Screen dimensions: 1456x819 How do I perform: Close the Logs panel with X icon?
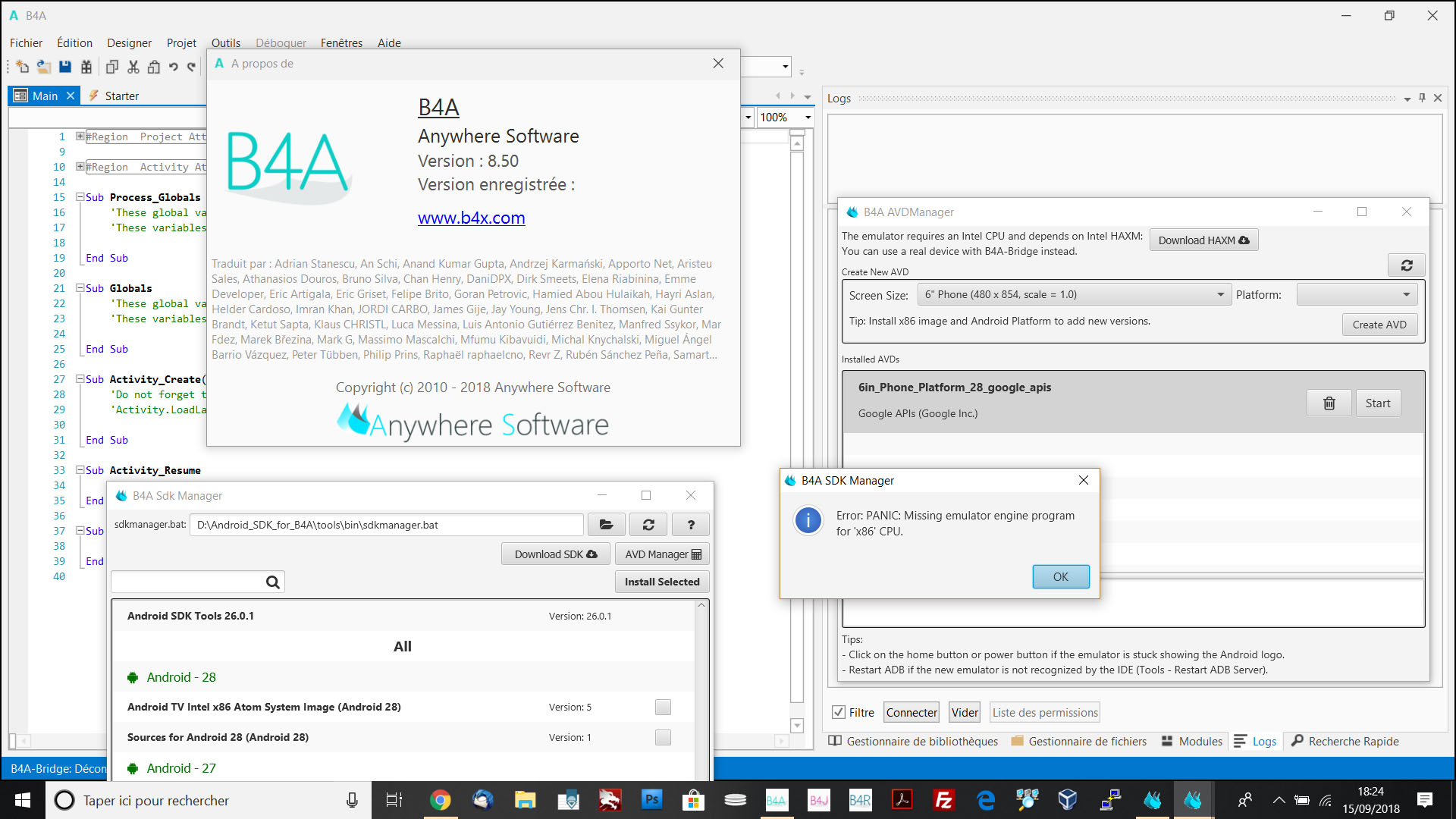tap(1438, 98)
